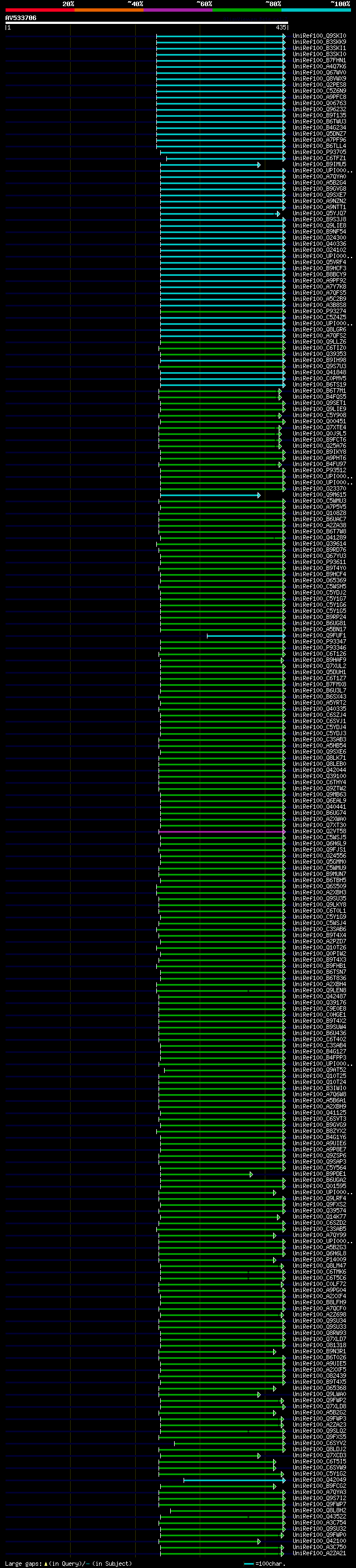Screen dimensions: 356x1568
Task: Select UniRef100_C6TFZ1 label
Action: 319,159
